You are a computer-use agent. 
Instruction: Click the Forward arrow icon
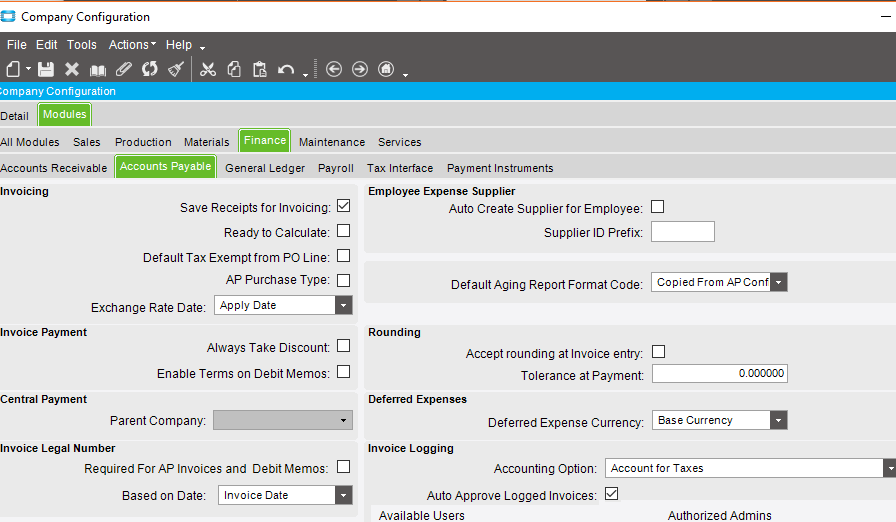pyautogui.click(x=360, y=69)
